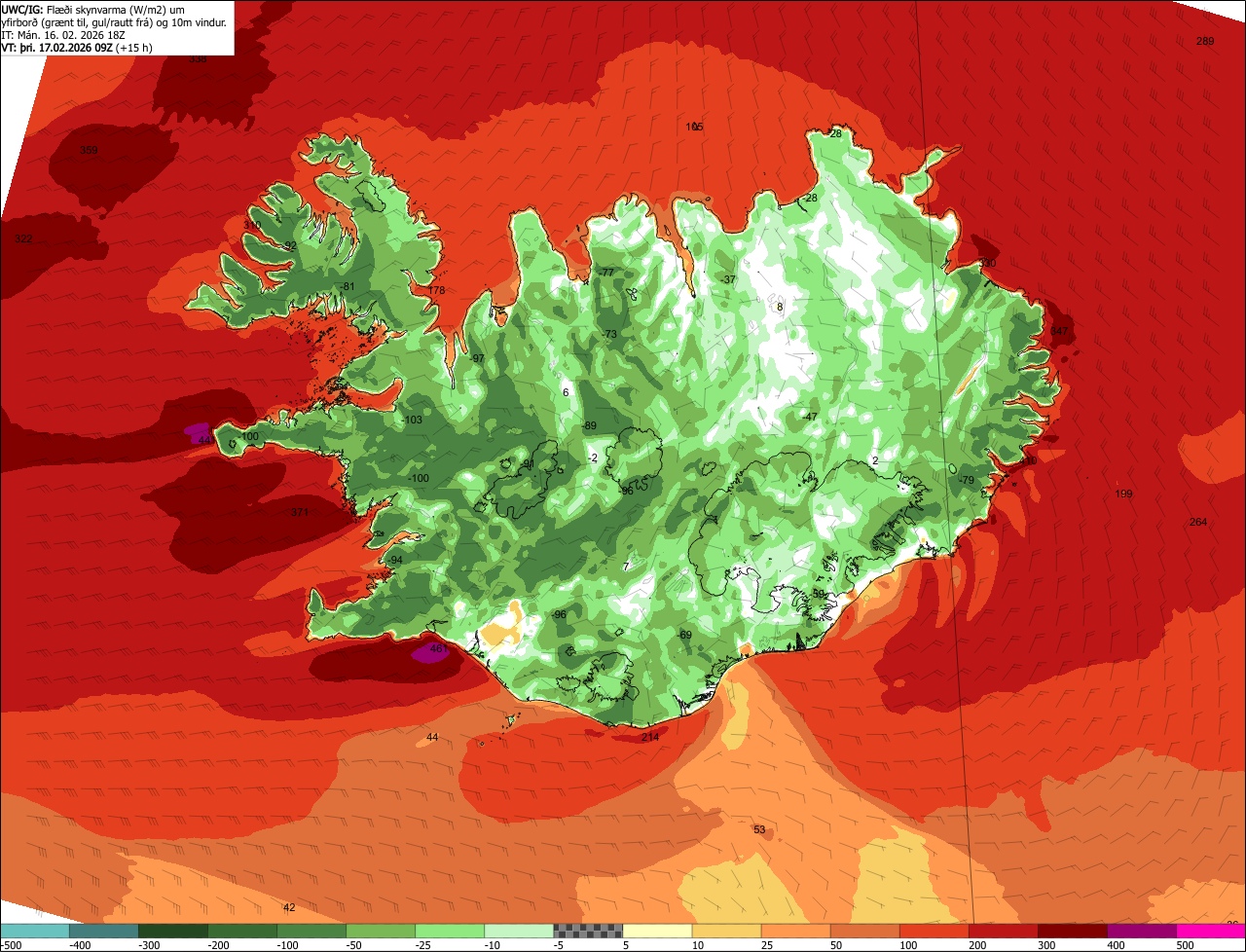Viewport: 1246px width, 952px height.
Task: Click the map value '178'
Action: click(436, 290)
